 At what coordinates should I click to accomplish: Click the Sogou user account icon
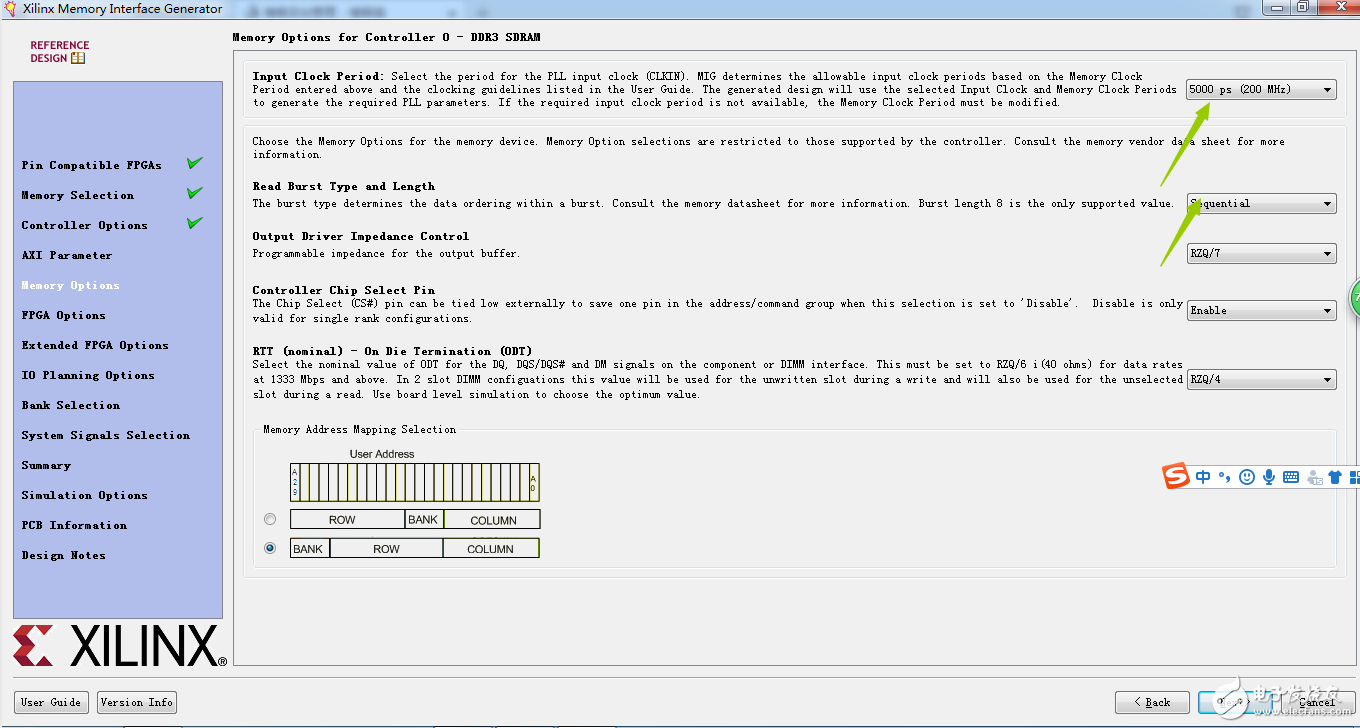tap(1314, 478)
